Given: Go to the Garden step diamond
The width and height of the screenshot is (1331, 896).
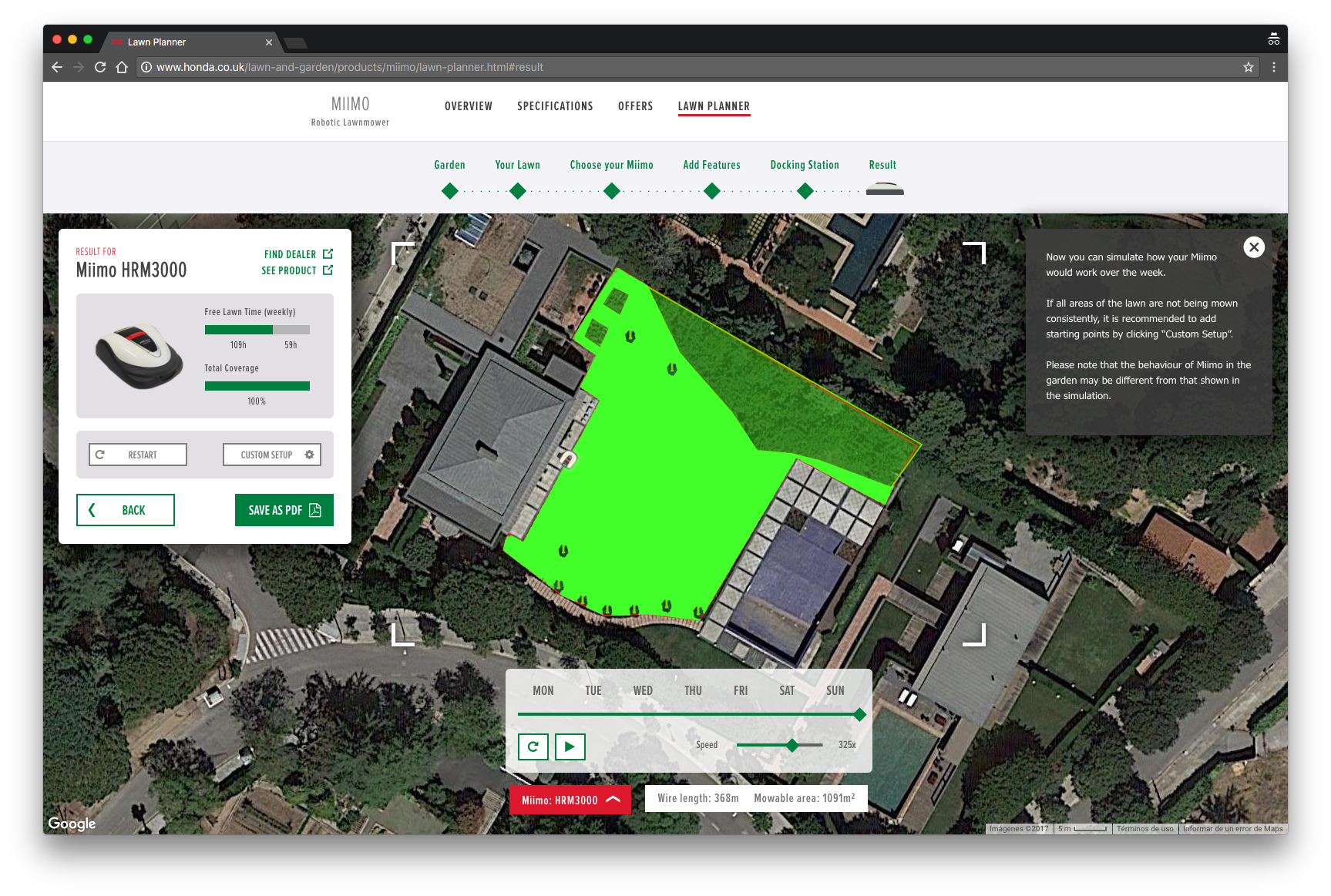Looking at the screenshot, I should pos(450,191).
